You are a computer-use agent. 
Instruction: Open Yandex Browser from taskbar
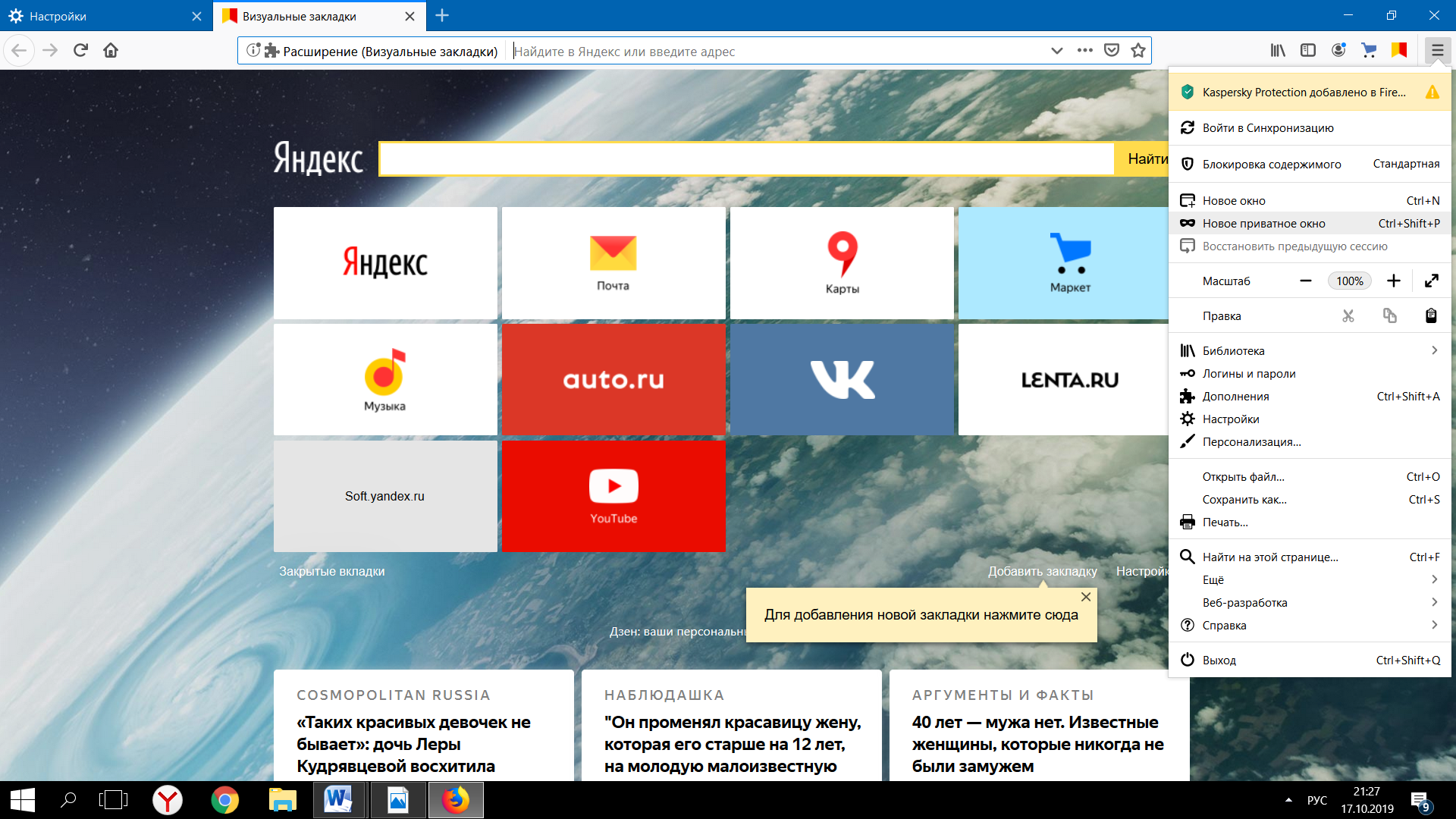coord(167,800)
